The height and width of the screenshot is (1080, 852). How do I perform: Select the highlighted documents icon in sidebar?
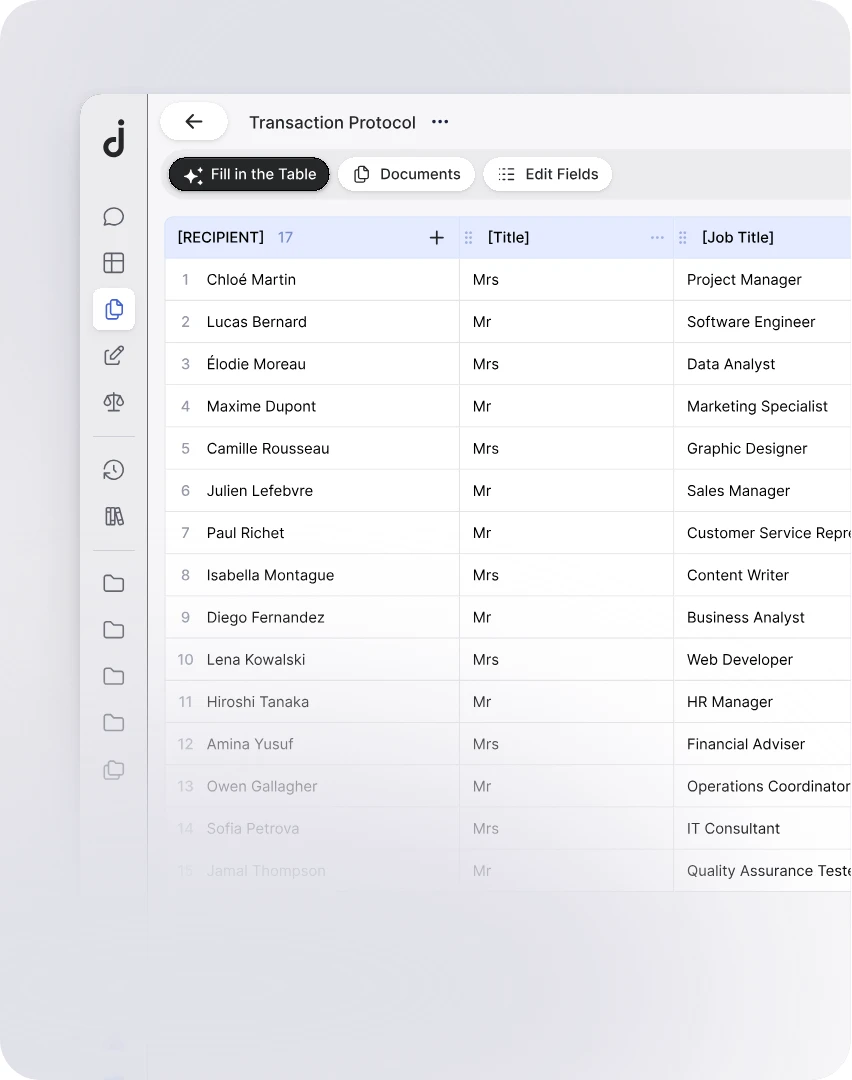tap(114, 309)
